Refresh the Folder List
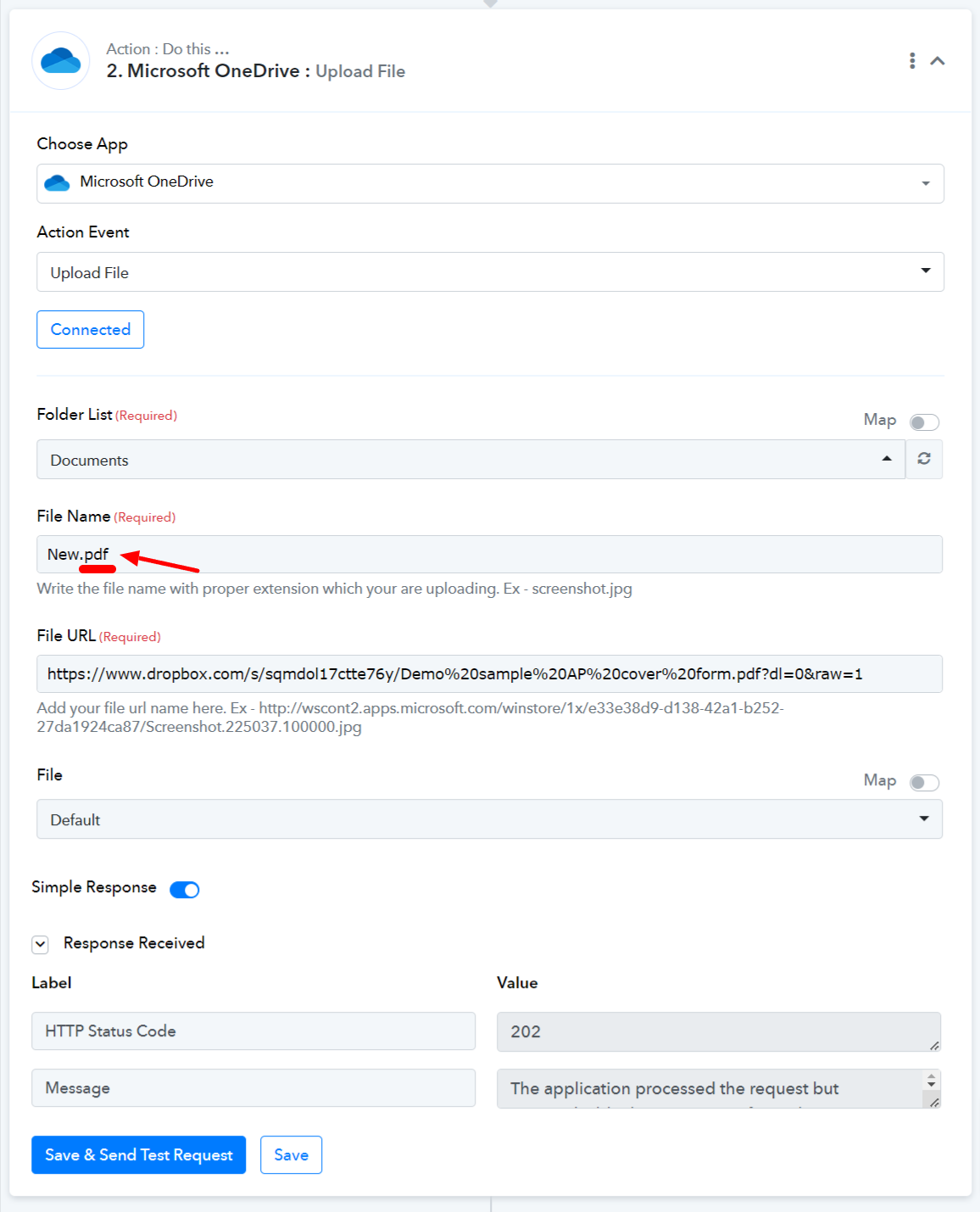 (924, 459)
